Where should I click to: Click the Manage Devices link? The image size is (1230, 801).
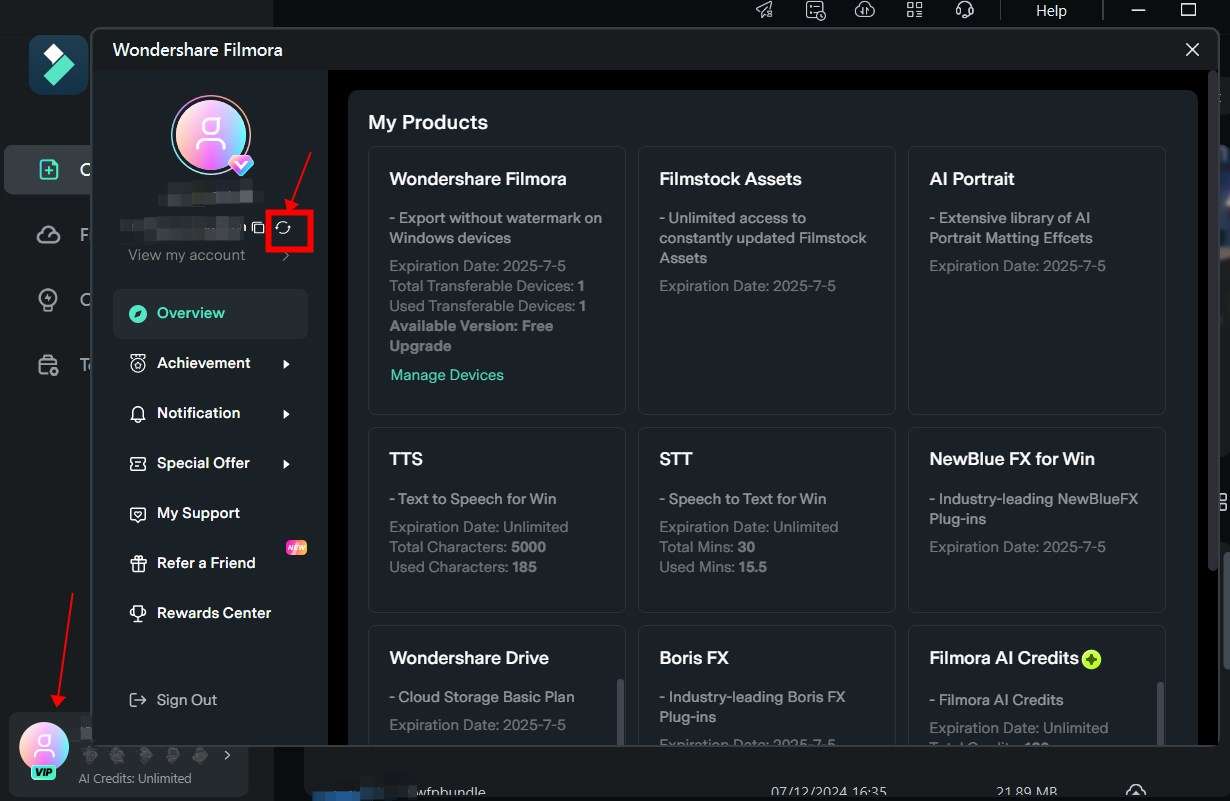coord(447,375)
